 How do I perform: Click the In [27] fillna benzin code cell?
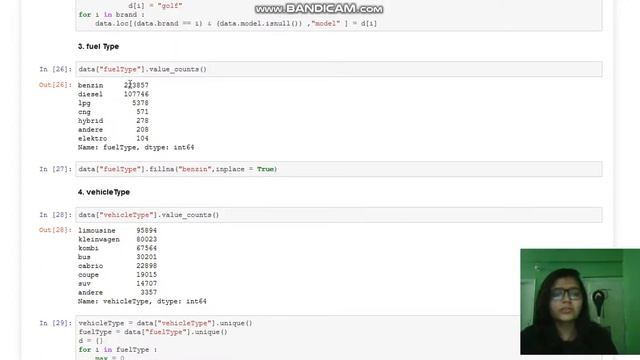pyautogui.click(x=338, y=169)
